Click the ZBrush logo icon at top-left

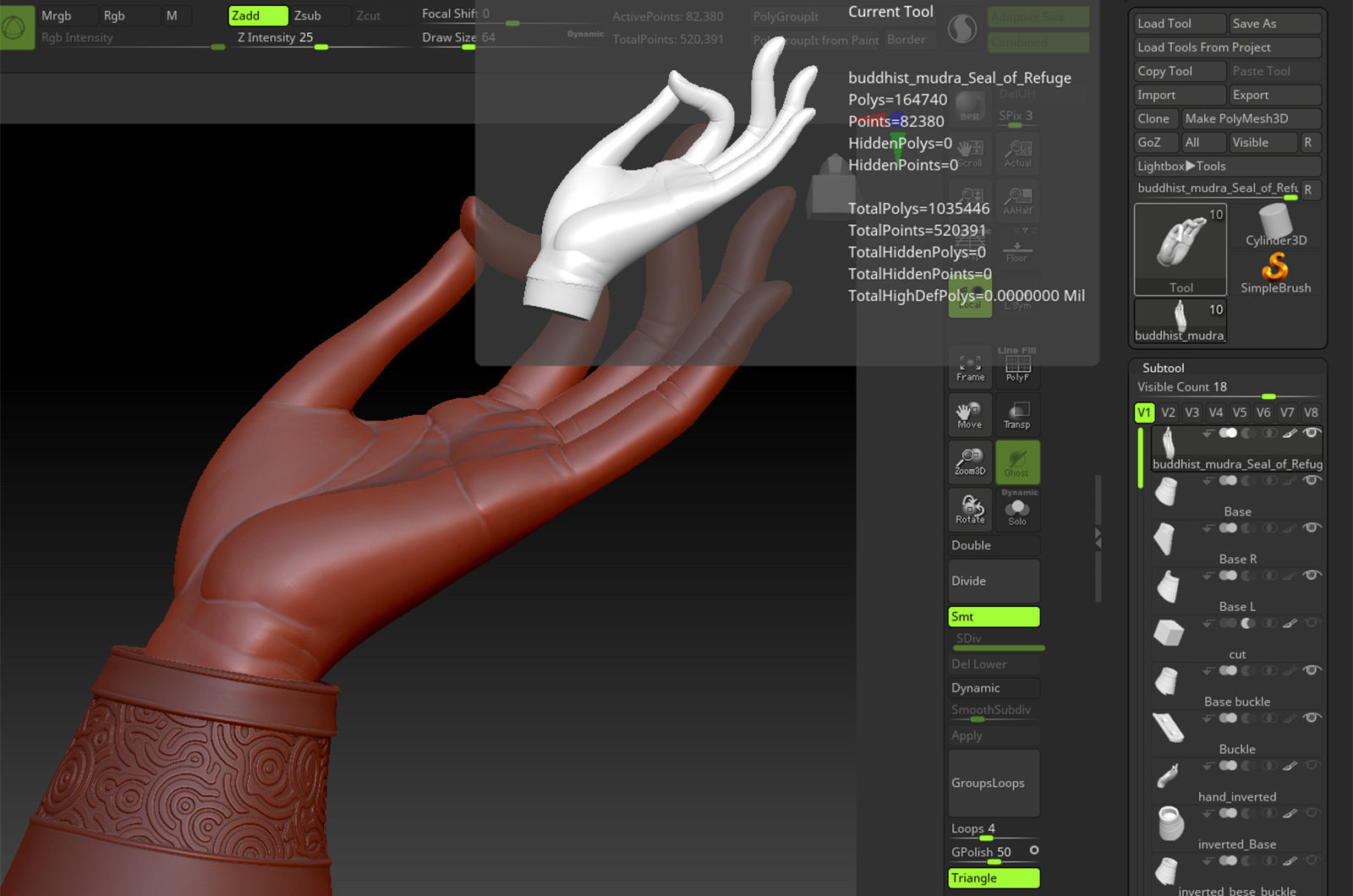pyautogui.click(x=14, y=28)
